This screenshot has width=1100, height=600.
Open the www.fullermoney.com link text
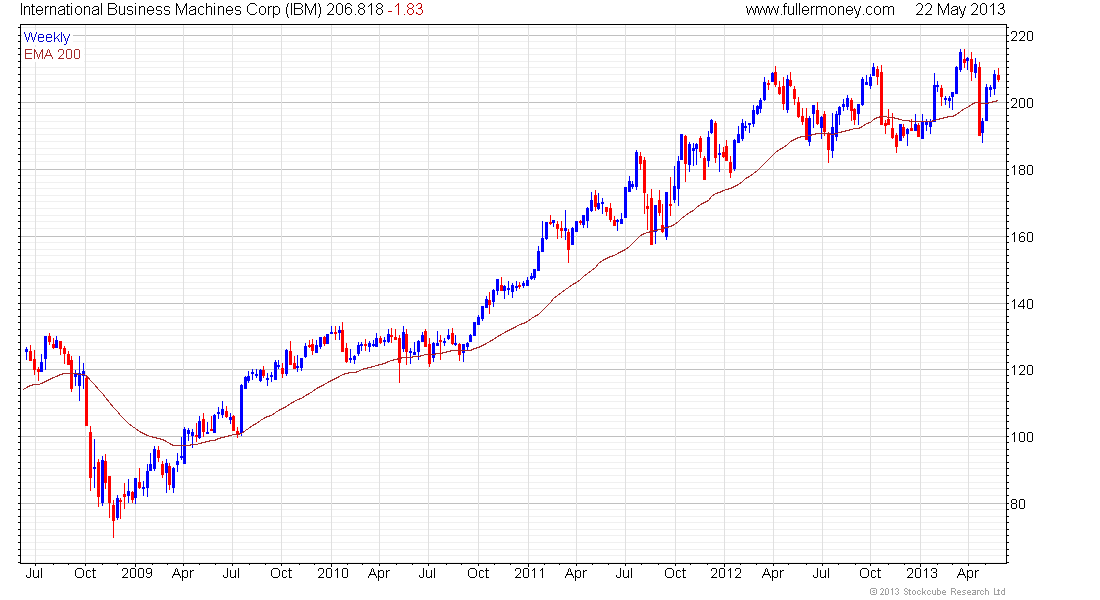pyautogui.click(x=820, y=10)
